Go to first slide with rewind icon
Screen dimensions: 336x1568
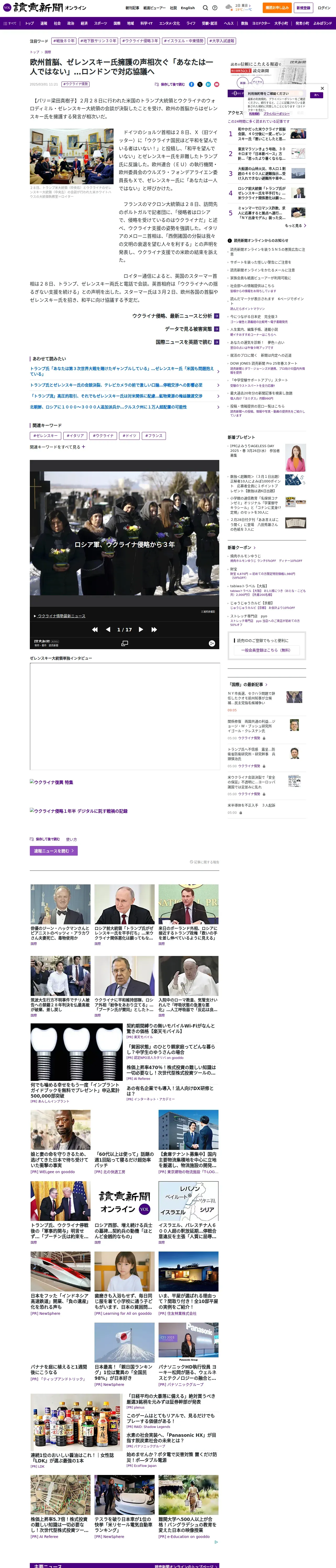(x=94, y=629)
